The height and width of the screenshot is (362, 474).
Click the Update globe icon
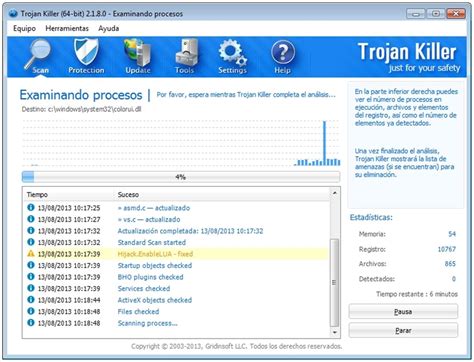pos(137,52)
